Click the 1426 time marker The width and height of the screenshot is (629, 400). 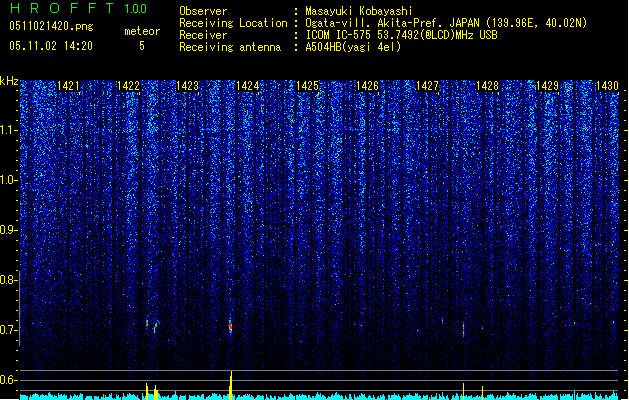click(367, 86)
